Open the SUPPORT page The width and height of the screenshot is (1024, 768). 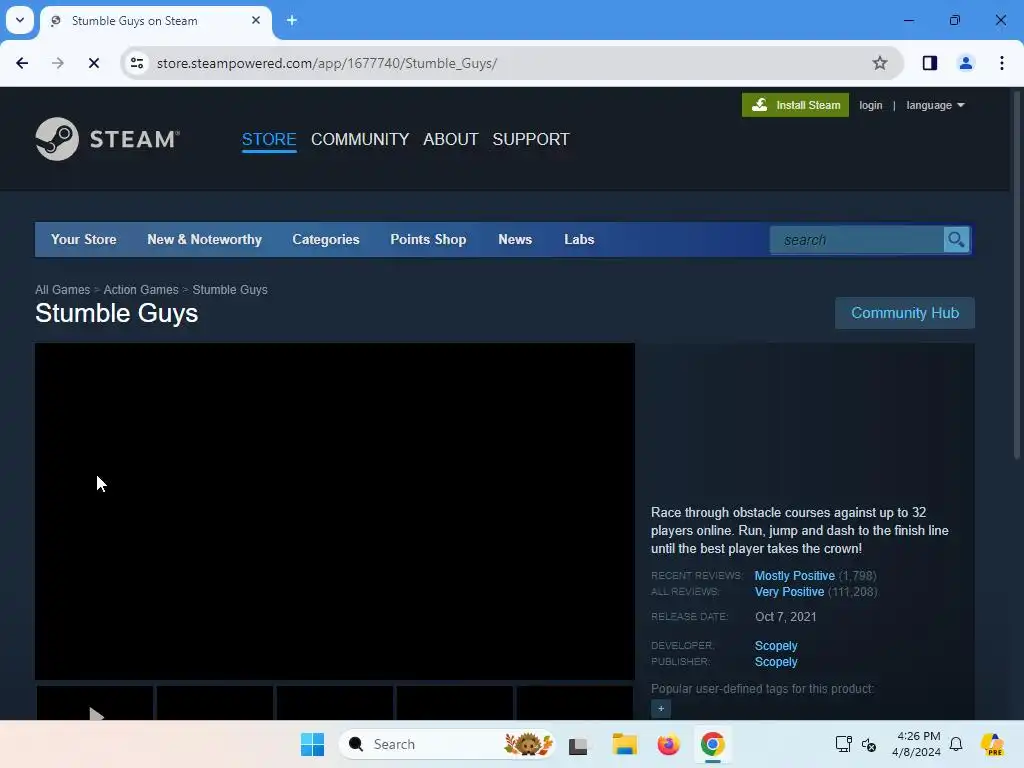click(531, 139)
